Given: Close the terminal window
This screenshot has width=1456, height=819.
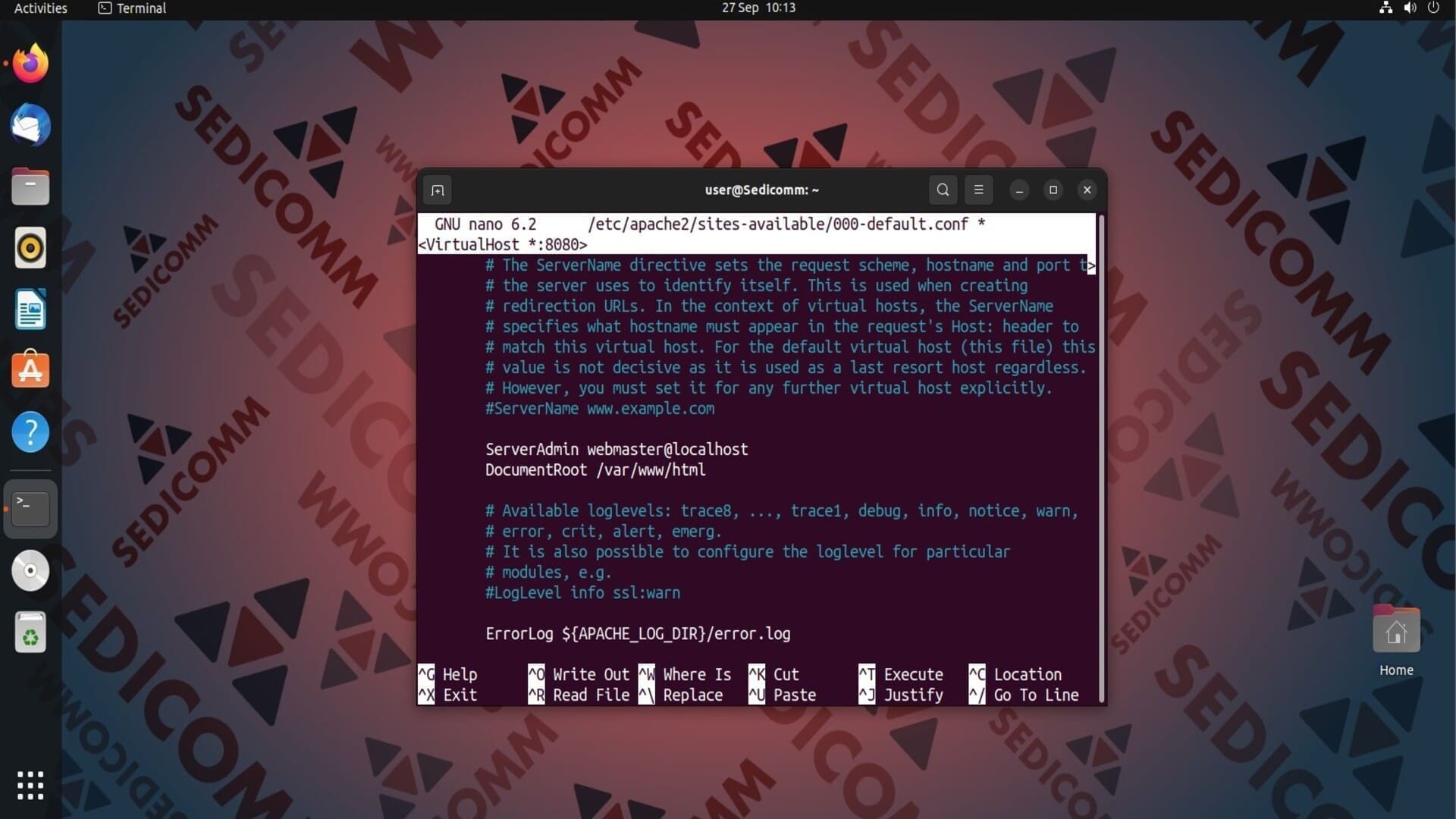Looking at the screenshot, I should click(x=1087, y=190).
